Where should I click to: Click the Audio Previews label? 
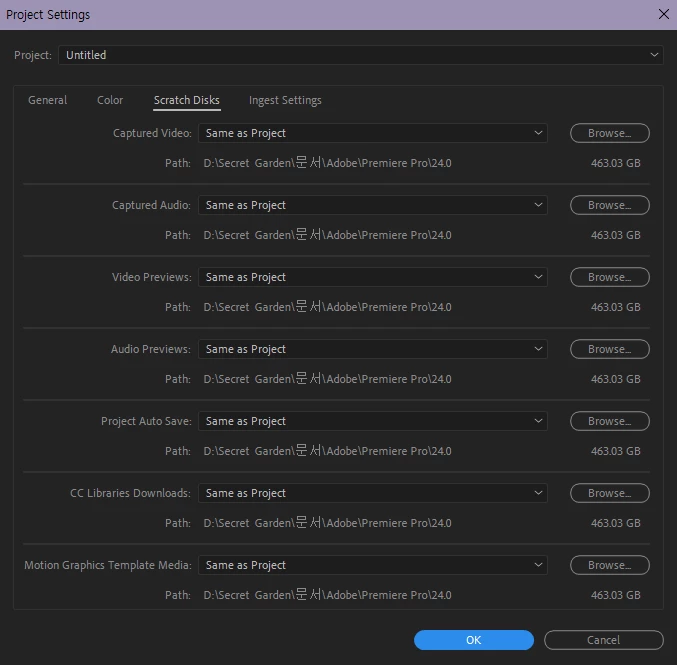click(151, 349)
